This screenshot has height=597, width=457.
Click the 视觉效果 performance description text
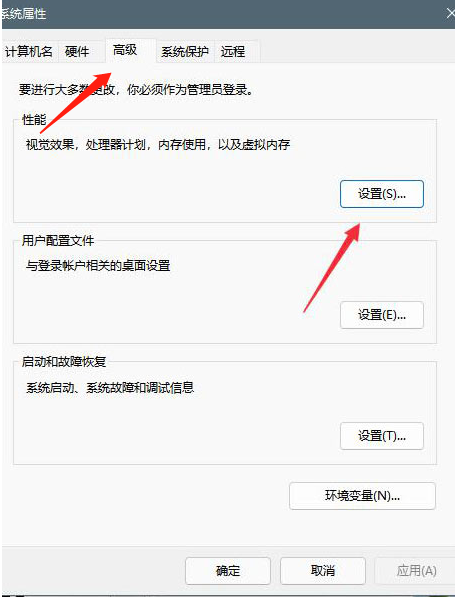(x=158, y=145)
